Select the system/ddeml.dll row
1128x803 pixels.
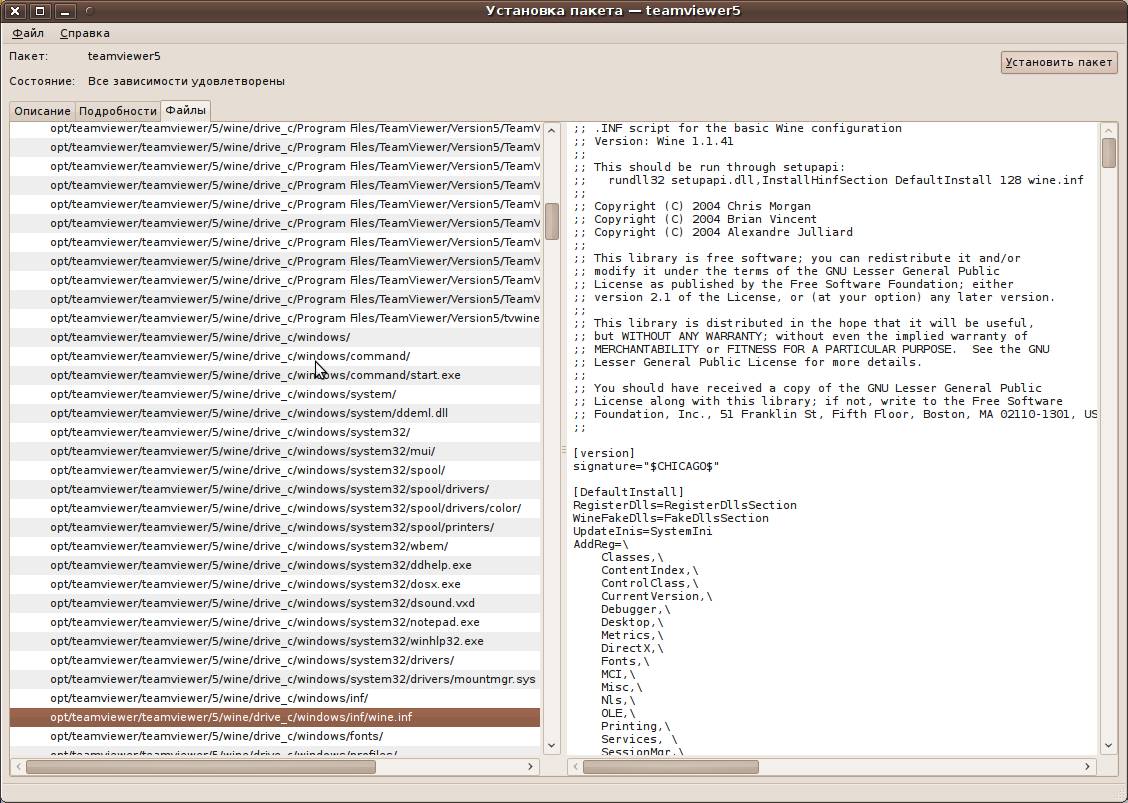point(275,413)
